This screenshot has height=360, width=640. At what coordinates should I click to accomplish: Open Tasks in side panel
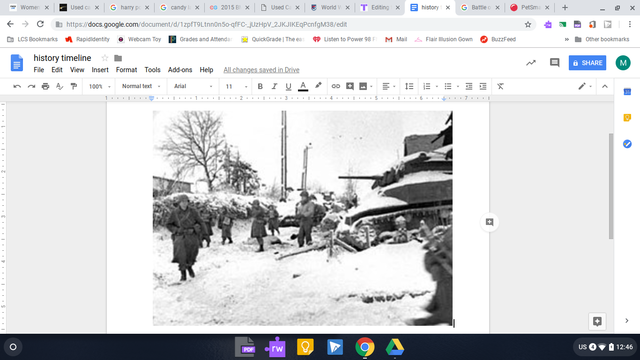[627, 144]
